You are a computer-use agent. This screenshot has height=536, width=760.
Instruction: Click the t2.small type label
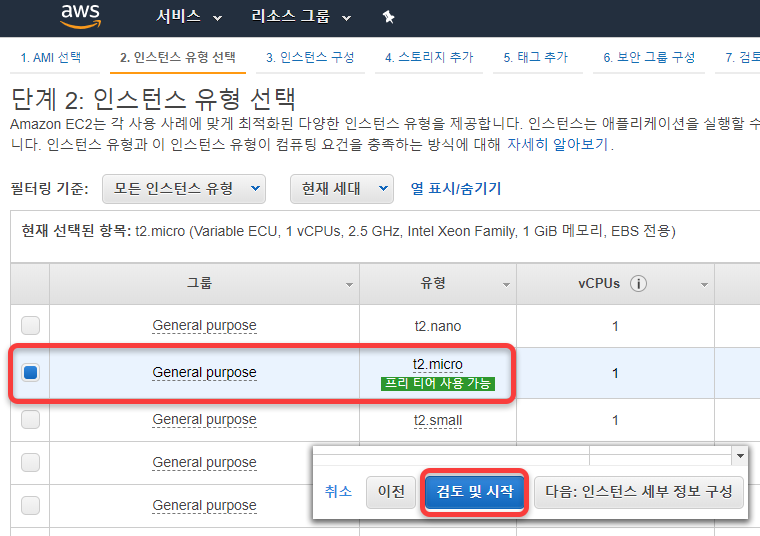(438, 420)
